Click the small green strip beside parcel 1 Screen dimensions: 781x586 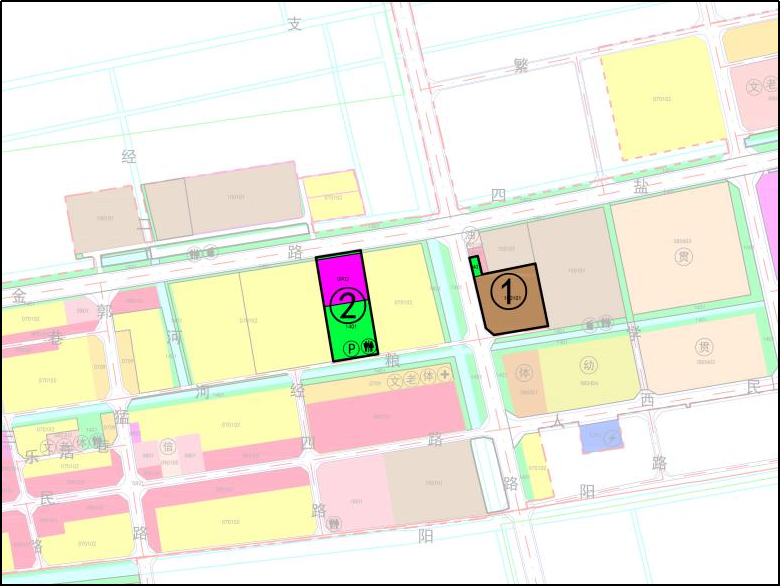pyautogui.click(x=475, y=265)
